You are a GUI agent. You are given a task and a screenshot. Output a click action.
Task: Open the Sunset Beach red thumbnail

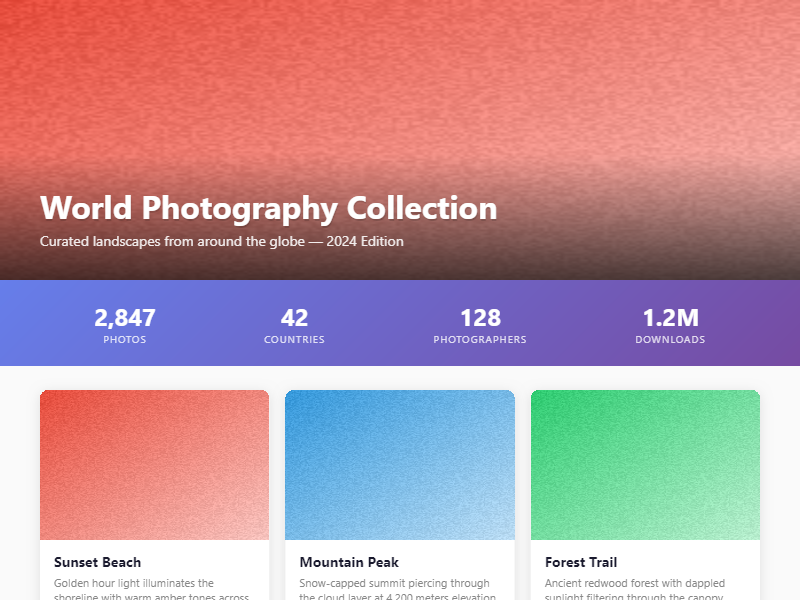point(154,465)
